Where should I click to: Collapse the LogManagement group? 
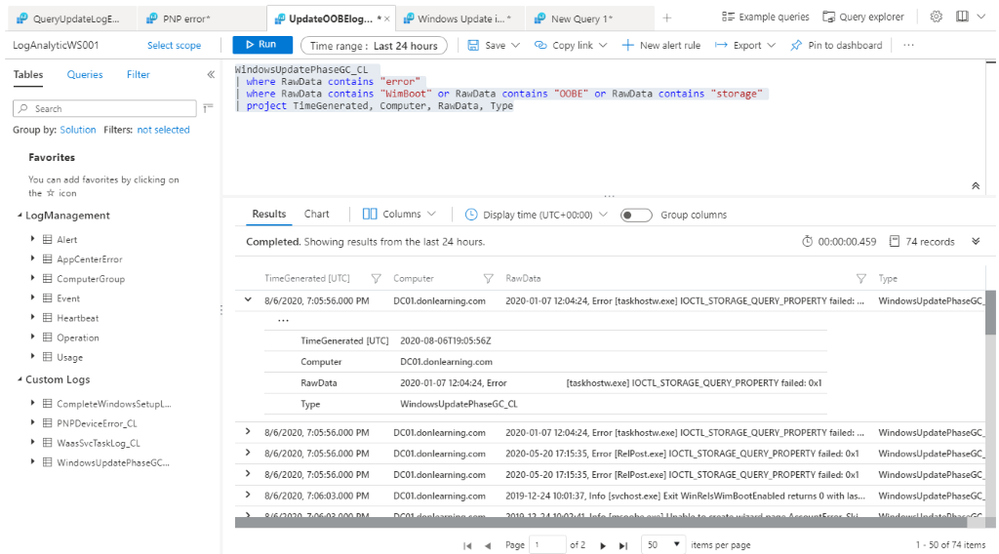pyautogui.click(x=19, y=216)
